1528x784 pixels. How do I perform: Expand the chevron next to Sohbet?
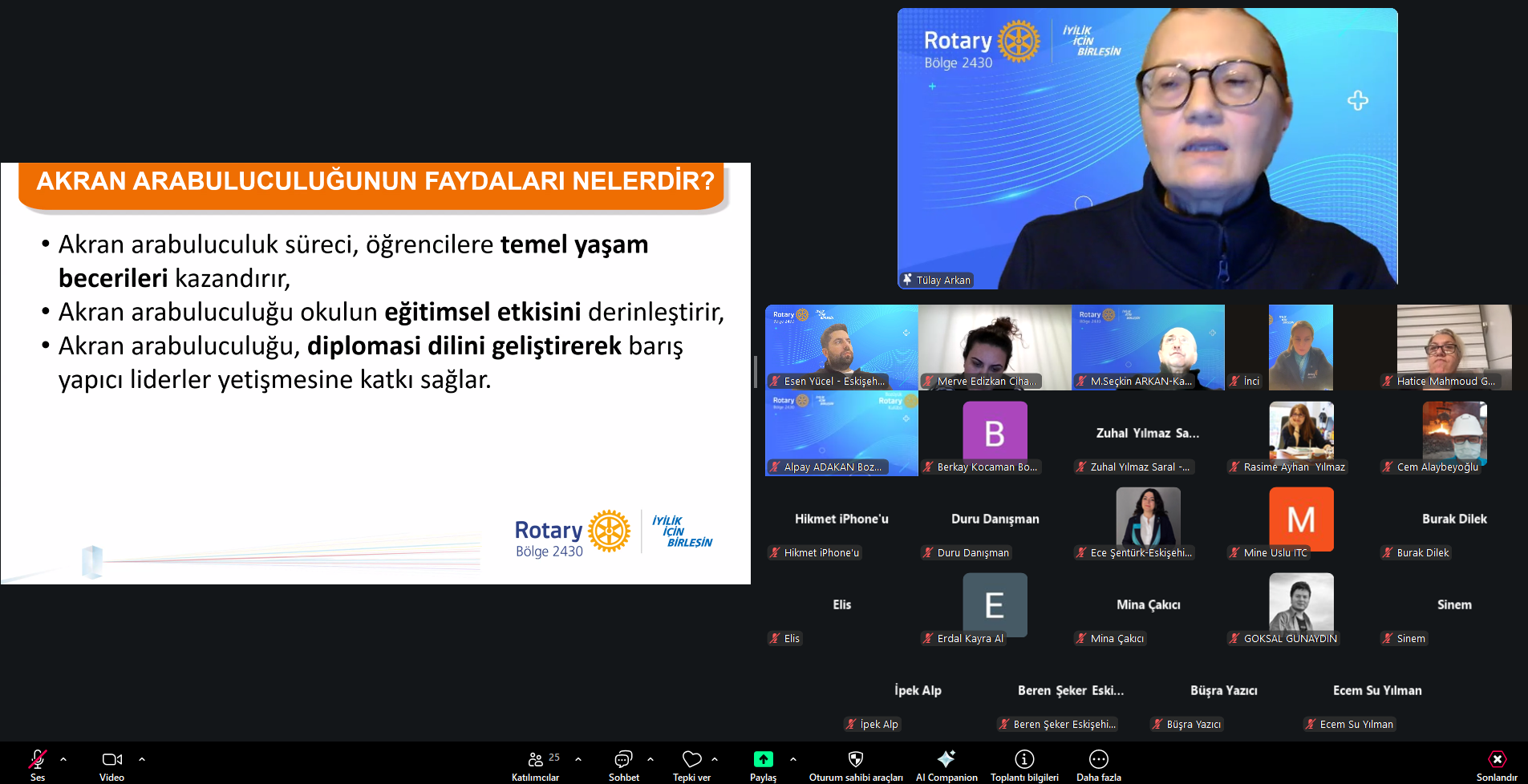(x=651, y=758)
